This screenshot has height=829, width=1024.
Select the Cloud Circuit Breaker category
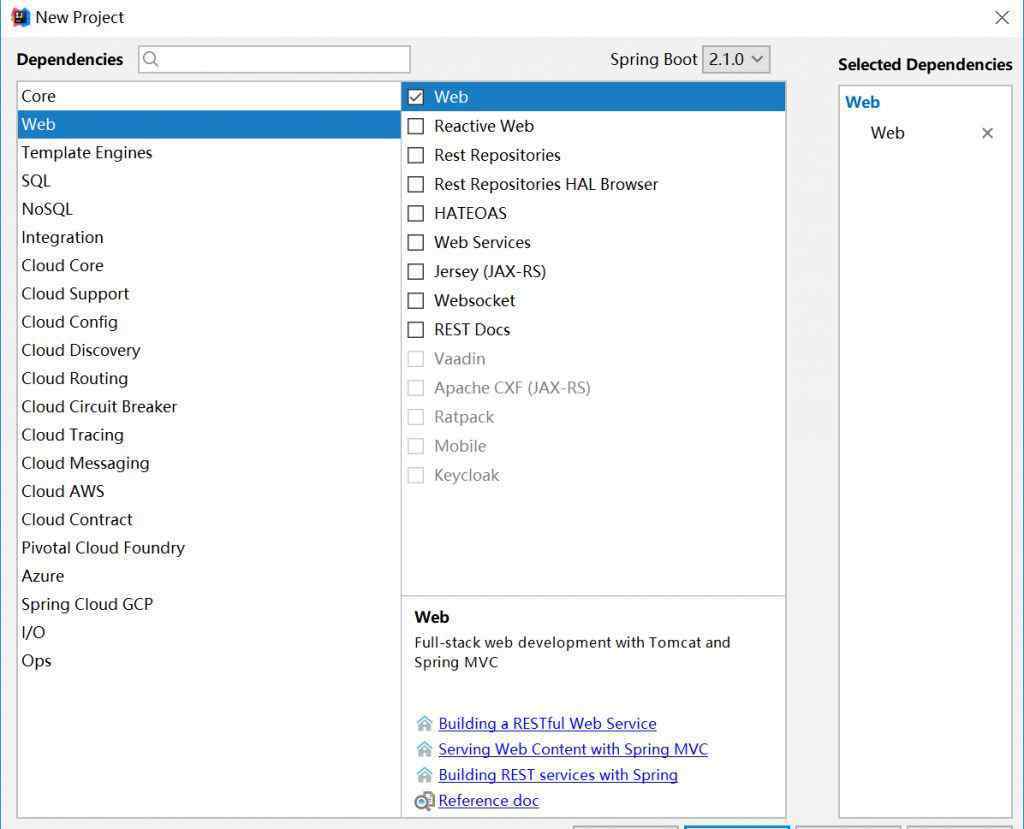click(209, 406)
